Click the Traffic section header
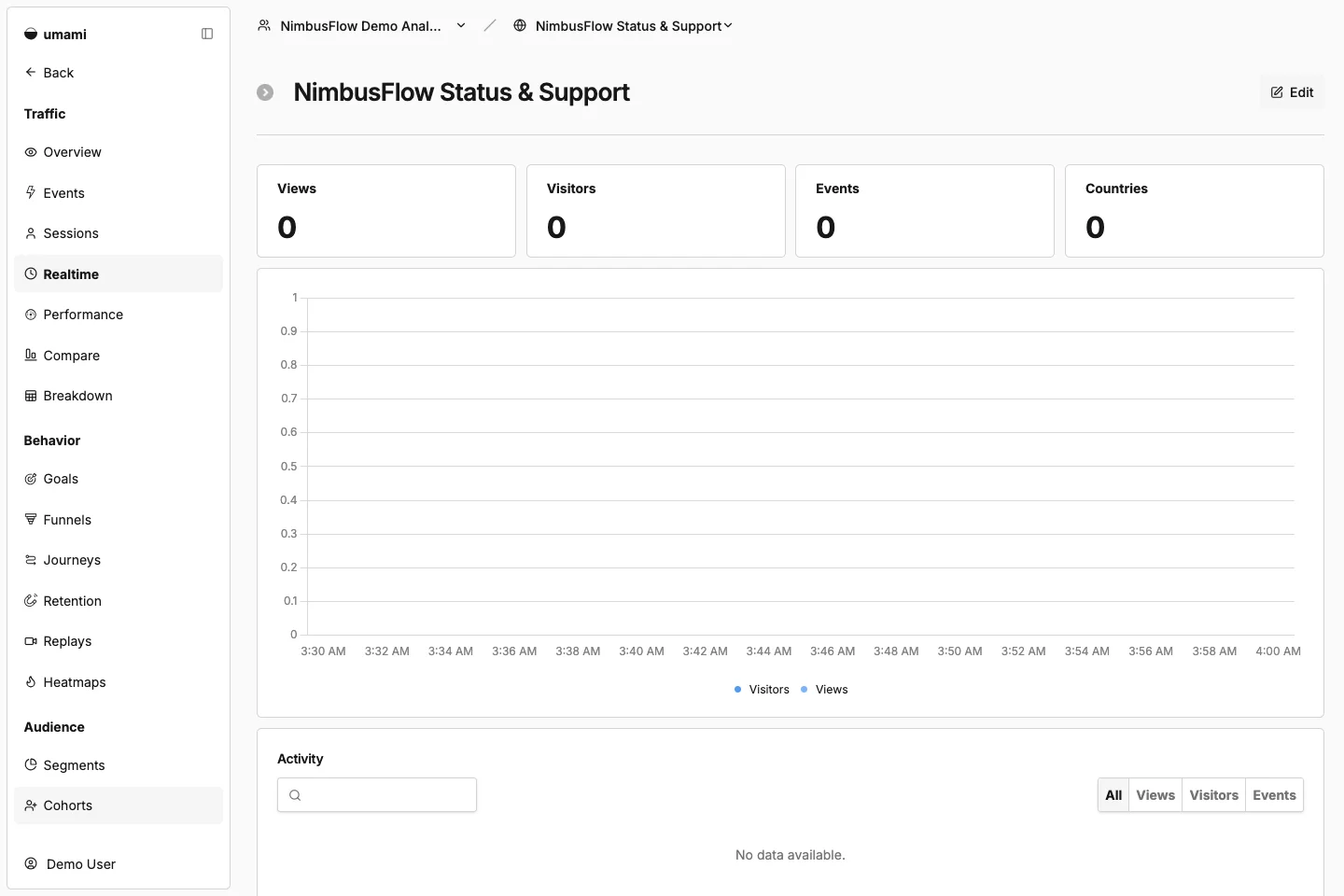 click(x=45, y=114)
